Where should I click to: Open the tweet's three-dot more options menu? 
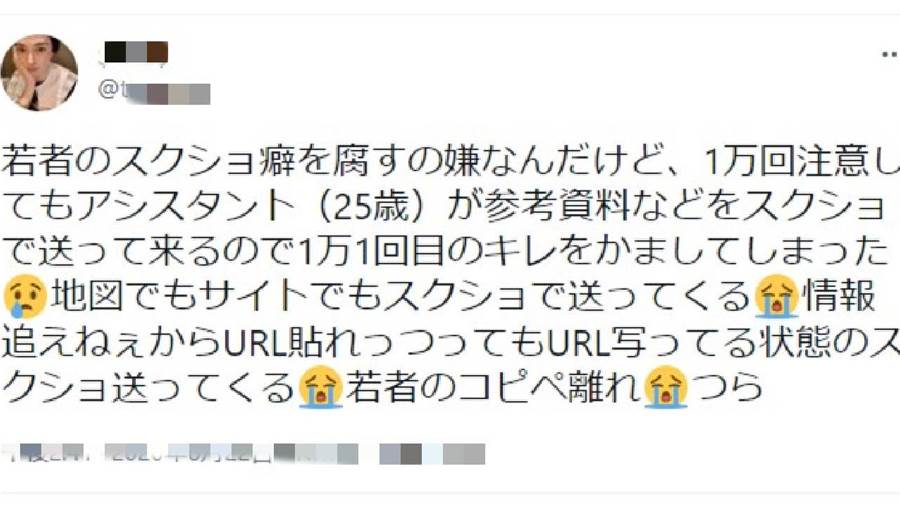click(891, 55)
